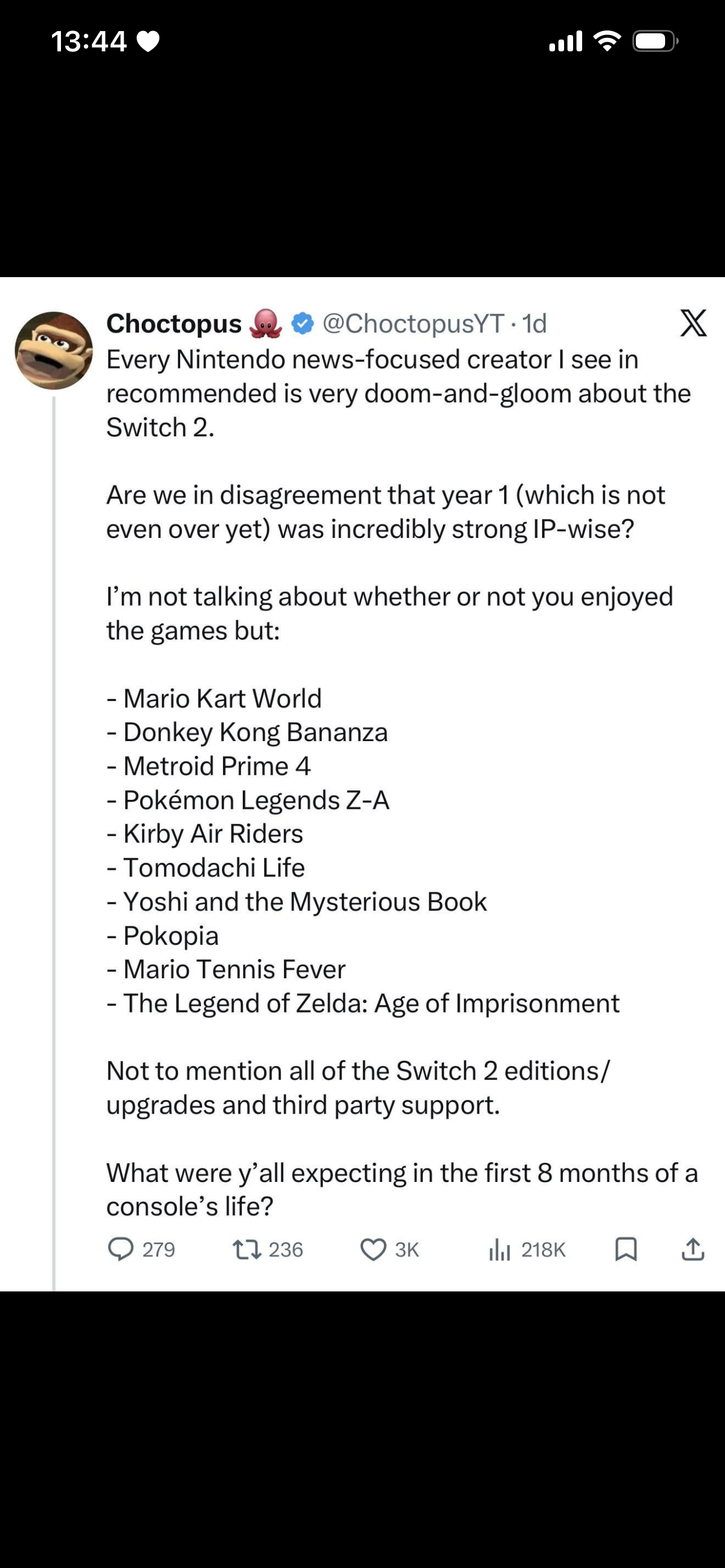725x1568 pixels.
Task: Tap the reply speech bubble icon
Action: pos(120,1249)
